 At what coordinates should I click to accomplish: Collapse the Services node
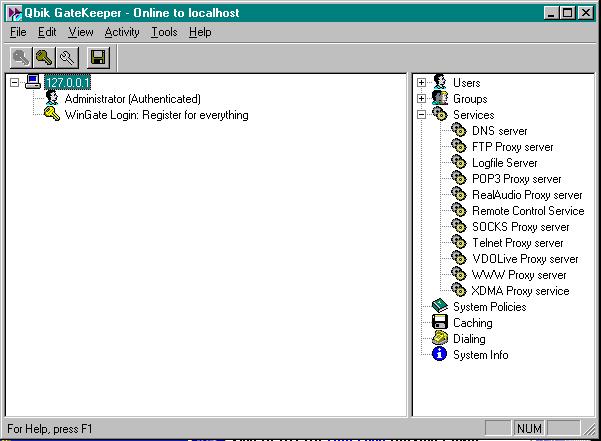click(421, 115)
